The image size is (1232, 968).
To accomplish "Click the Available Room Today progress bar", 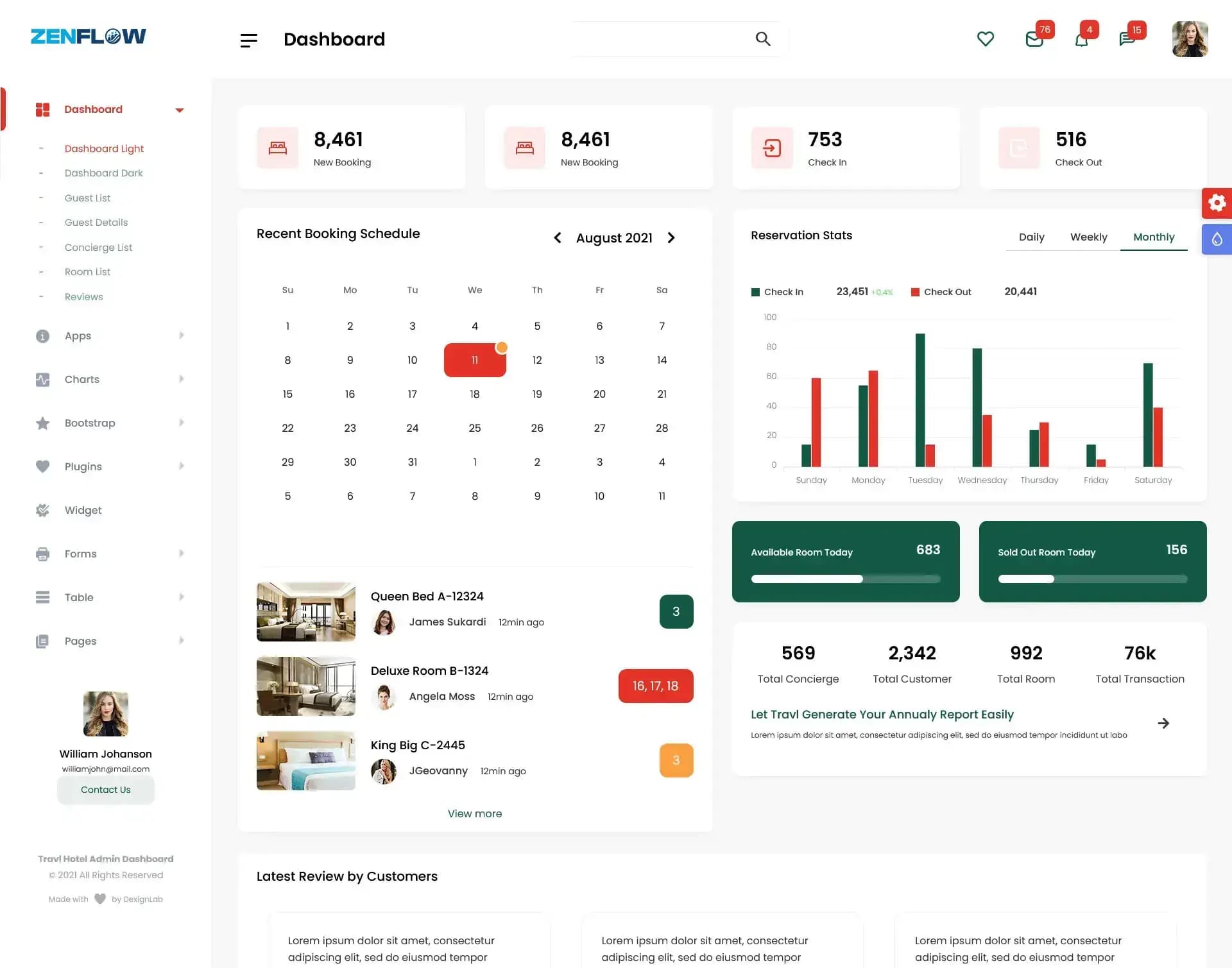I will pyautogui.click(x=846, y=579).
